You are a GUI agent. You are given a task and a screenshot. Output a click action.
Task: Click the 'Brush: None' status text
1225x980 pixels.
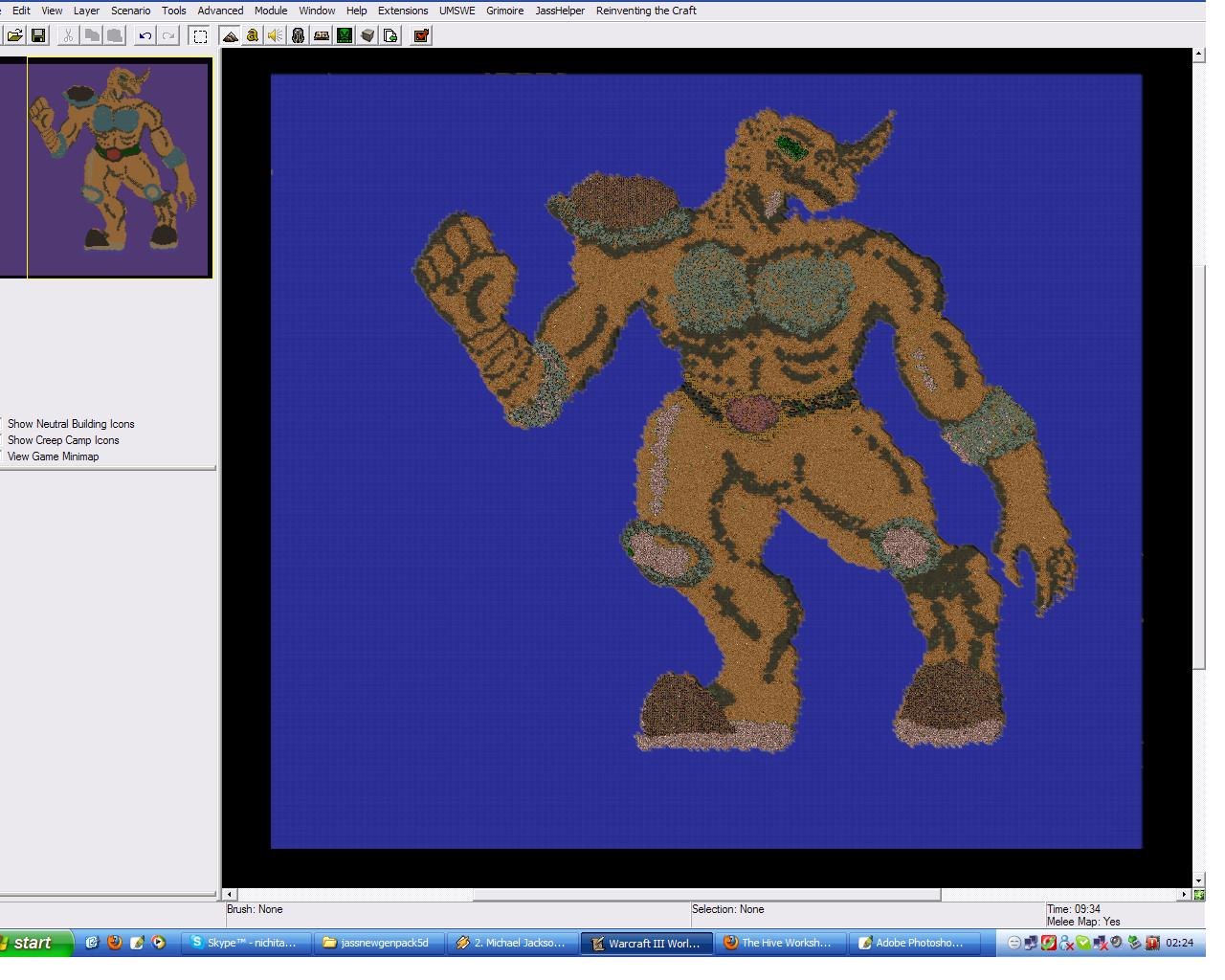point(255,909)
